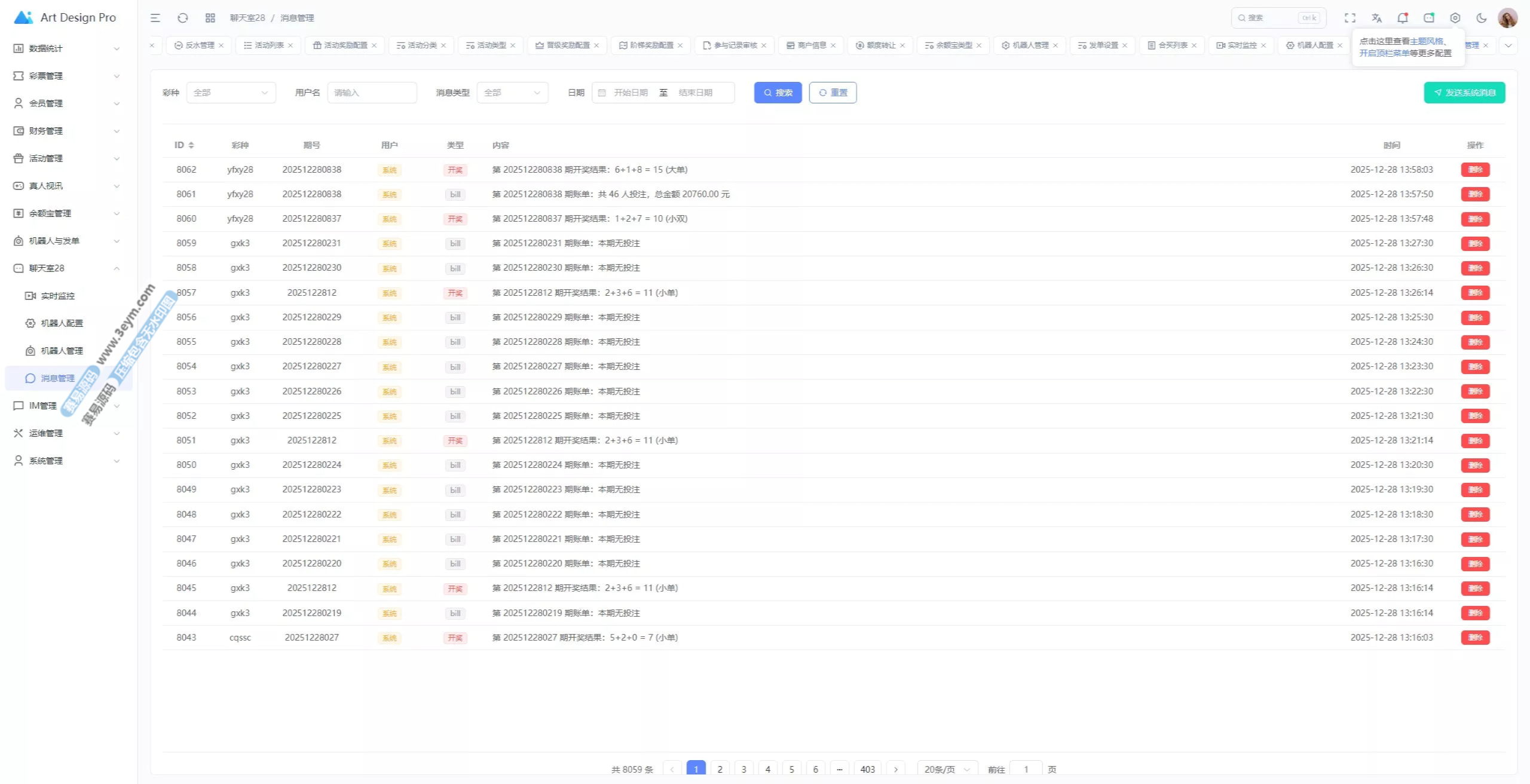Open the theme settings gear icon
1530x784 pixels.
coord(1455,18)
